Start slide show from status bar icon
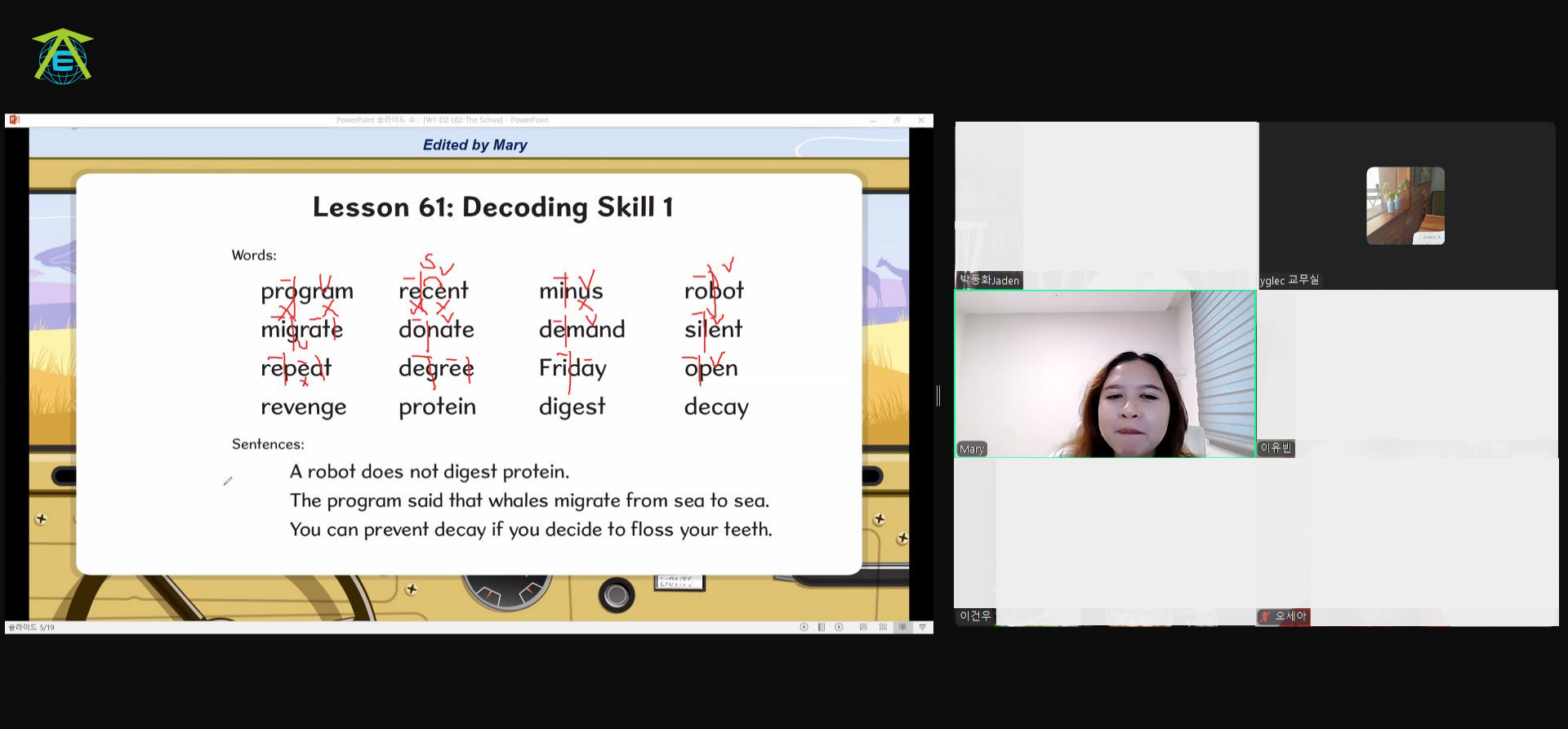1568x729 pixels. (x=923, y=627)
